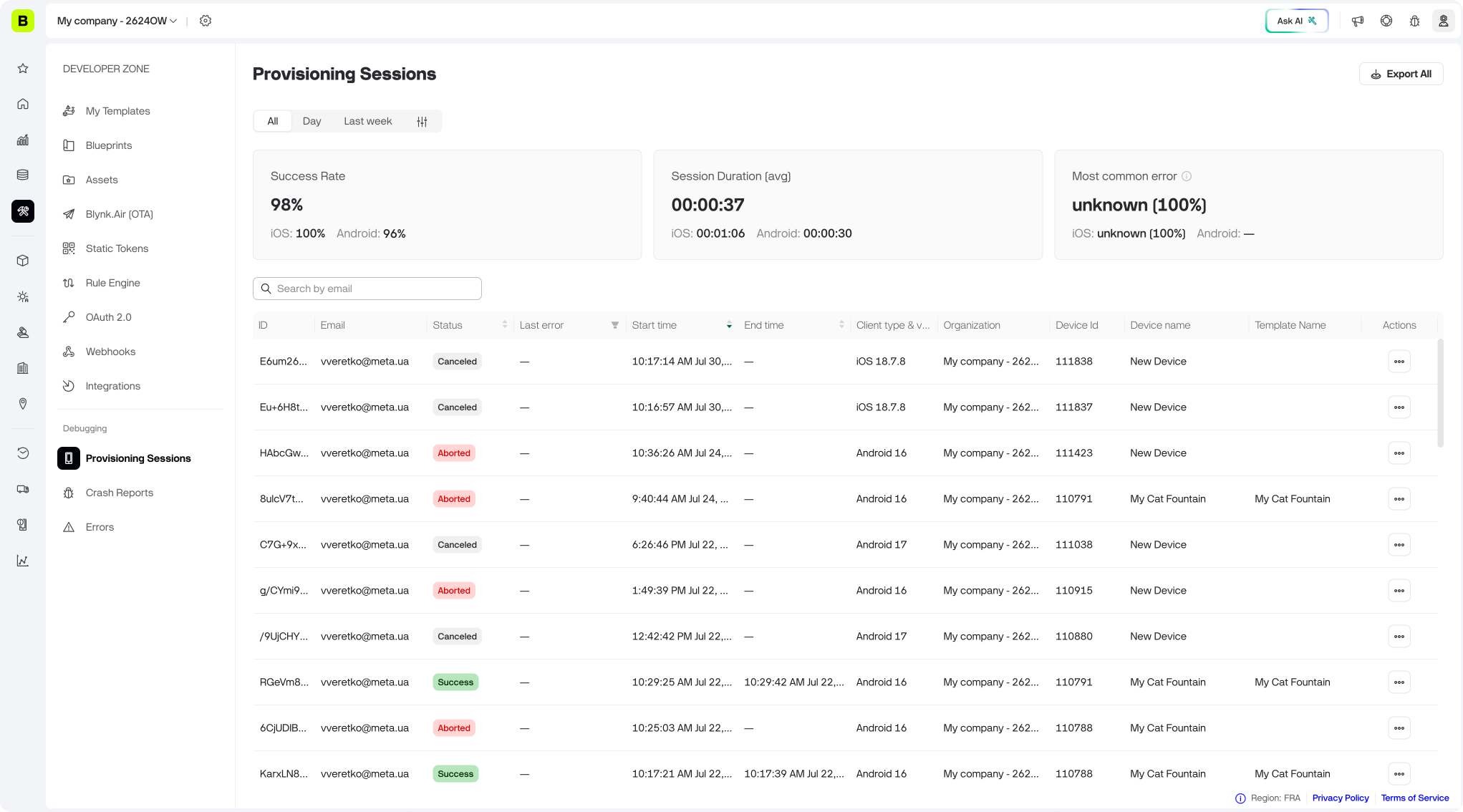Go to home icon in left rail

click(x=23, y=105)
